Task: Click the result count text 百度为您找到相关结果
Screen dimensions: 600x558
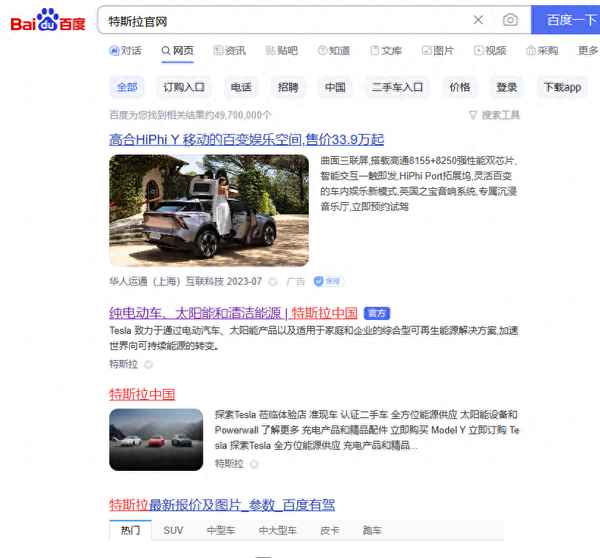Action: [191, 115]
